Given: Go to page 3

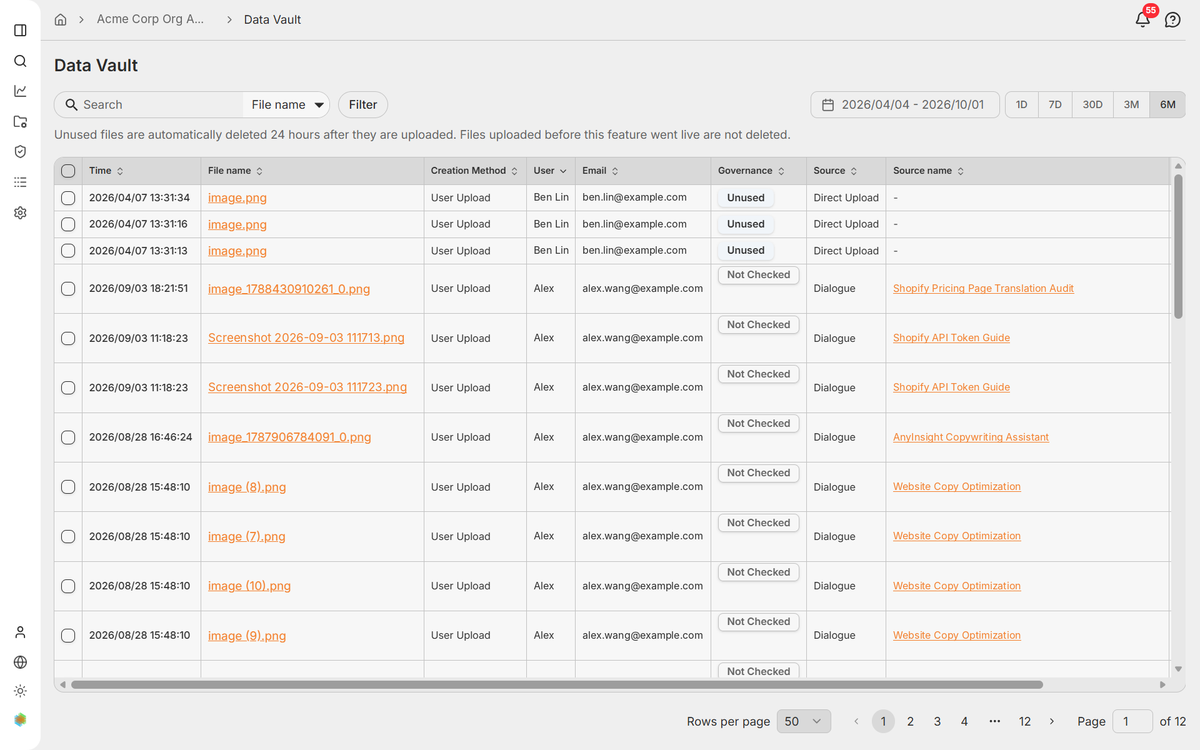Looking at the screenshot, I should tap(937, 721).
